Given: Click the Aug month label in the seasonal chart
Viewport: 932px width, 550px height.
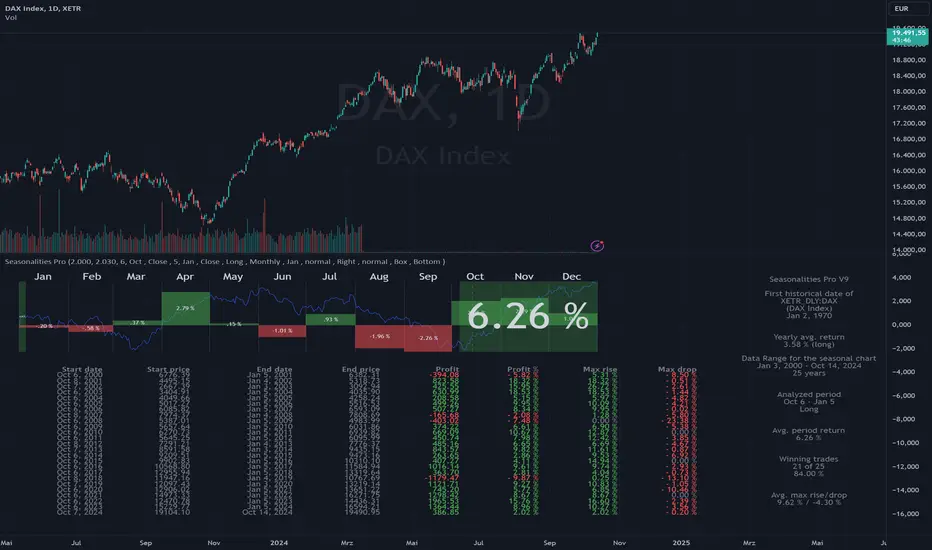Looking at the screenshot, I should tap(379, 276).
